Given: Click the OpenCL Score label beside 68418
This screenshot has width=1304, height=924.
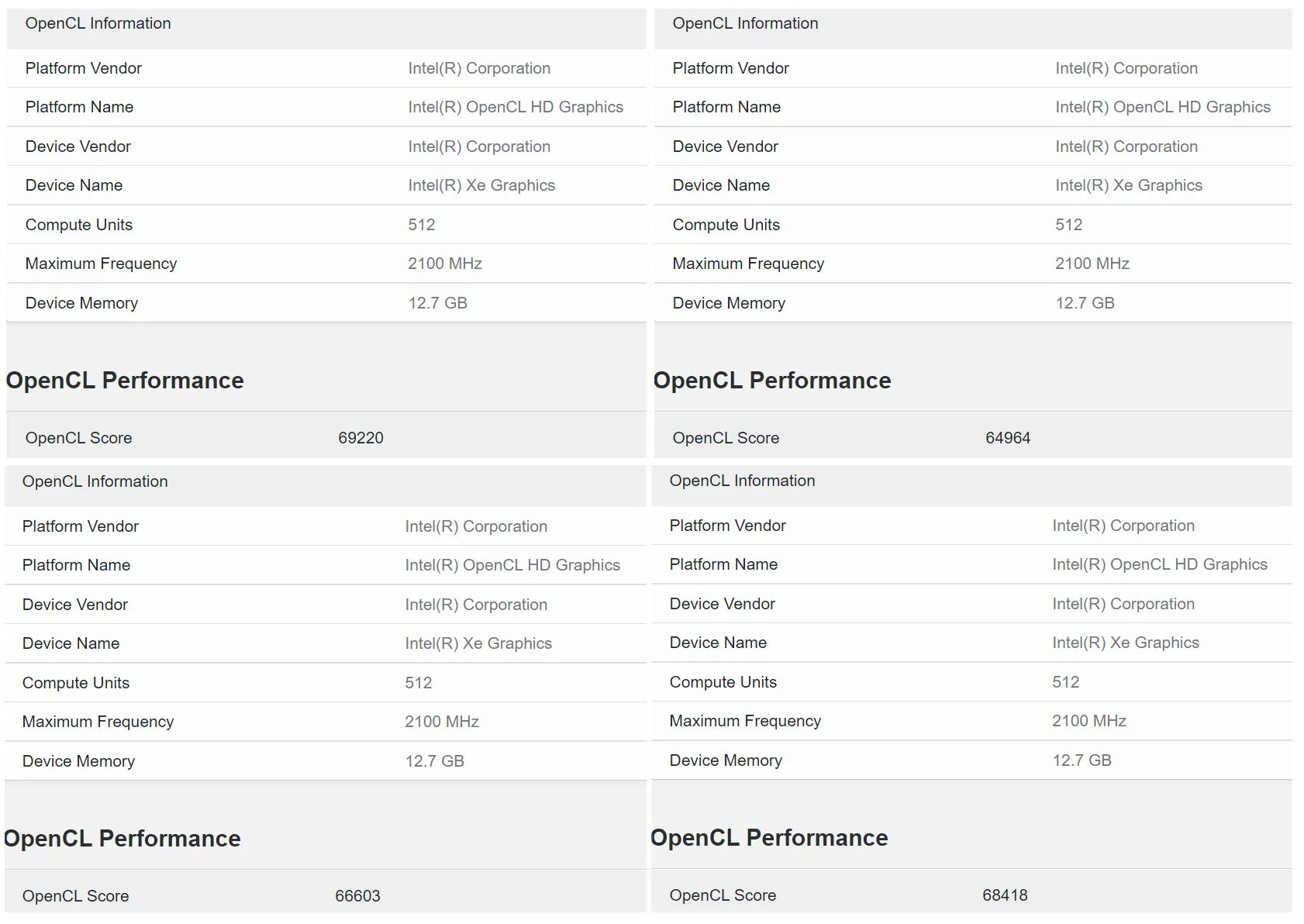Looking at the screenshot, I should pos(723,895).
